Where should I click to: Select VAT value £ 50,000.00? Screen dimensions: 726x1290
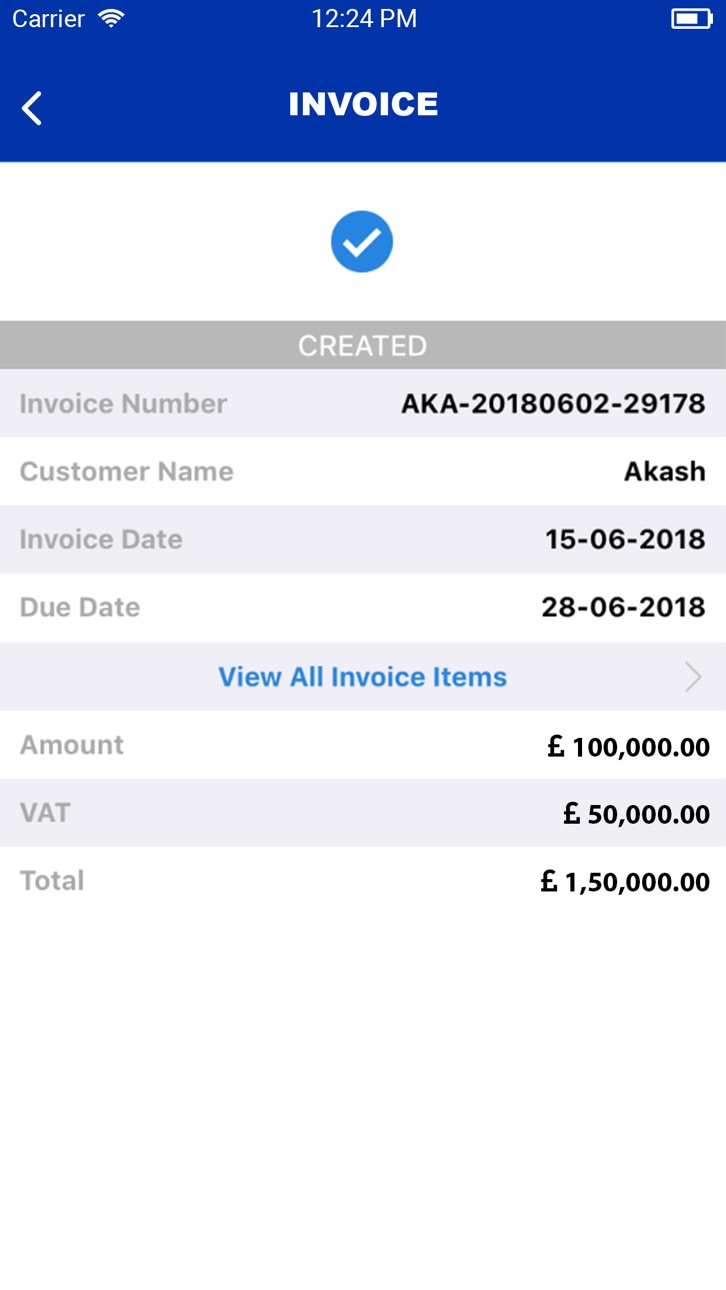click(636, 814)
